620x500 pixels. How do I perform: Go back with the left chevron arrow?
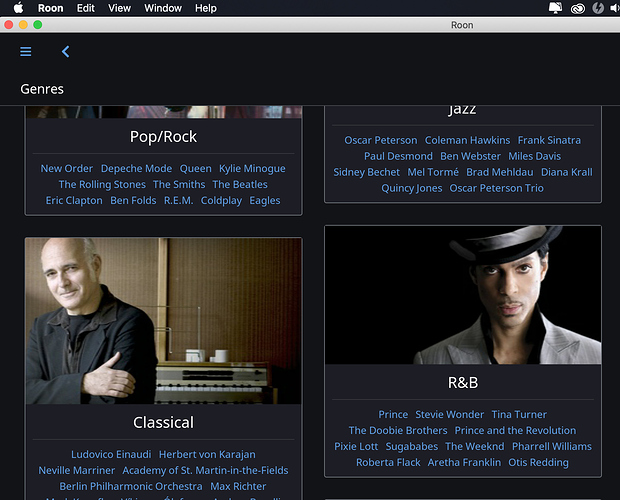tap(66, 51)
